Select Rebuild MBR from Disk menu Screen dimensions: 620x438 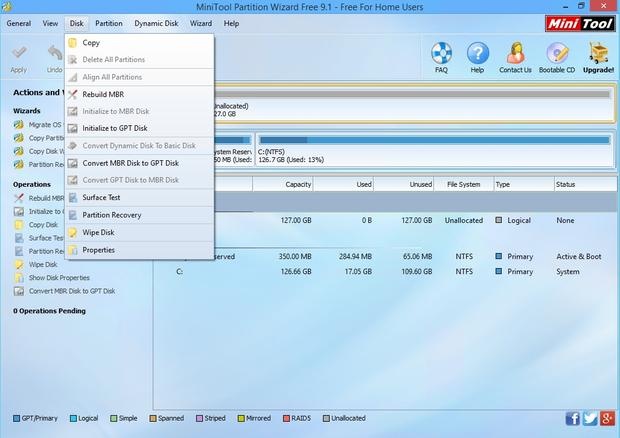(x=102, y=94)
